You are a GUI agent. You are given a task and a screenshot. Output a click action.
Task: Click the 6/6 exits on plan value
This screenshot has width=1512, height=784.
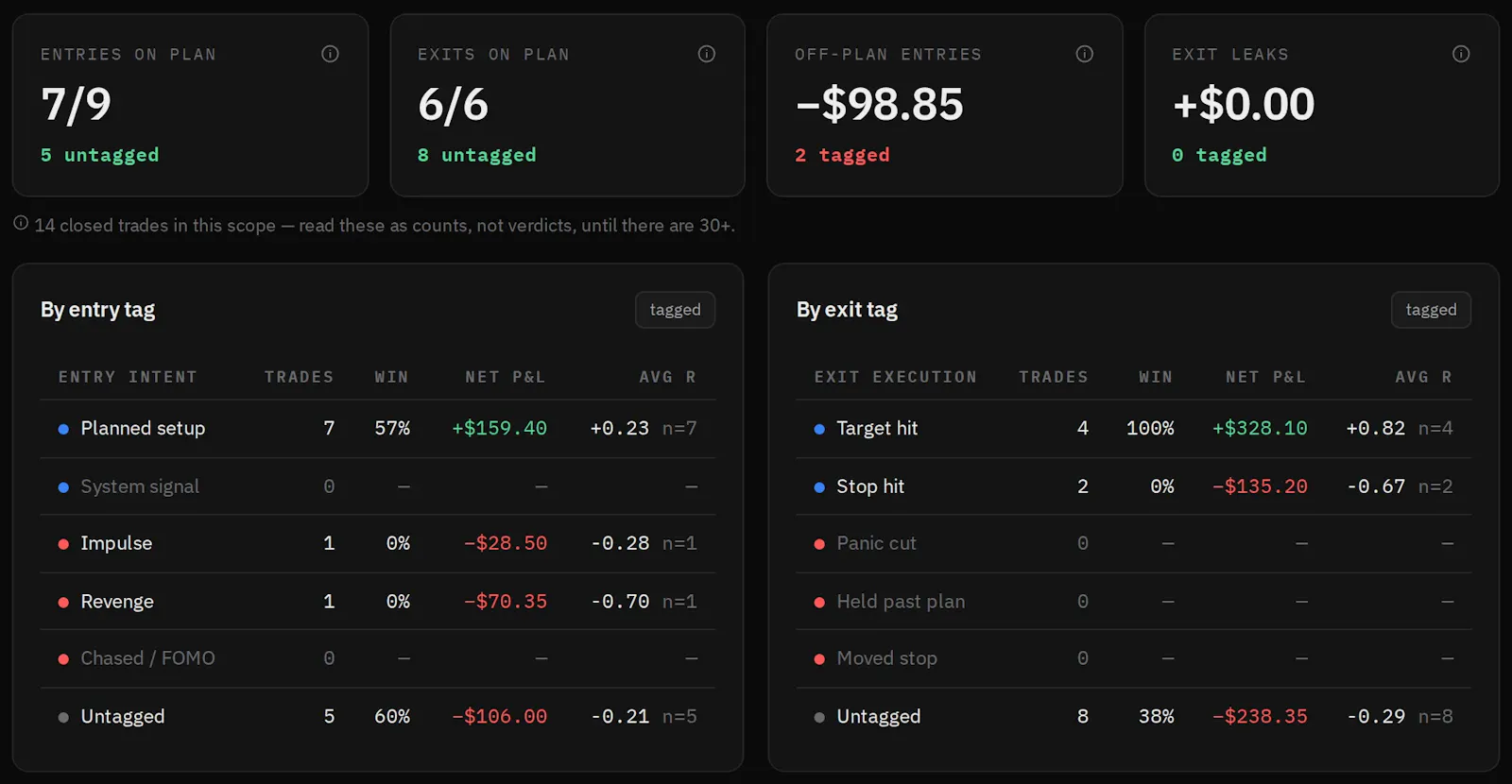[453, 104]
